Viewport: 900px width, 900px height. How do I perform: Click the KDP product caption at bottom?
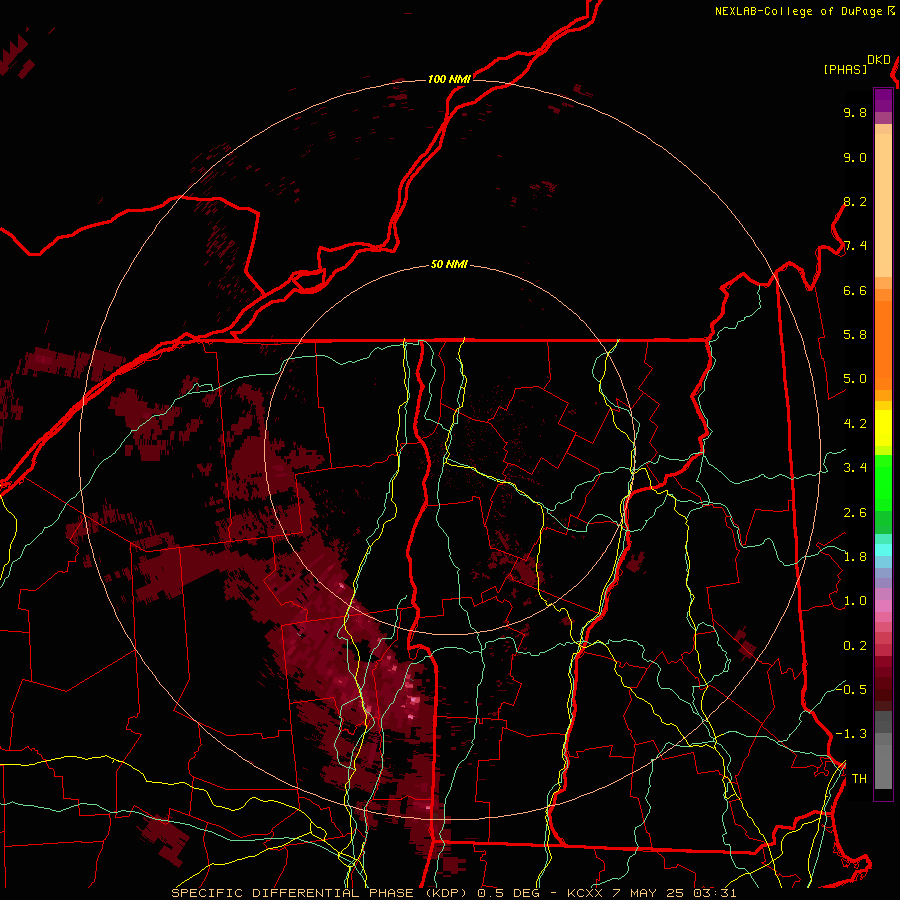(x=454, y=893)
